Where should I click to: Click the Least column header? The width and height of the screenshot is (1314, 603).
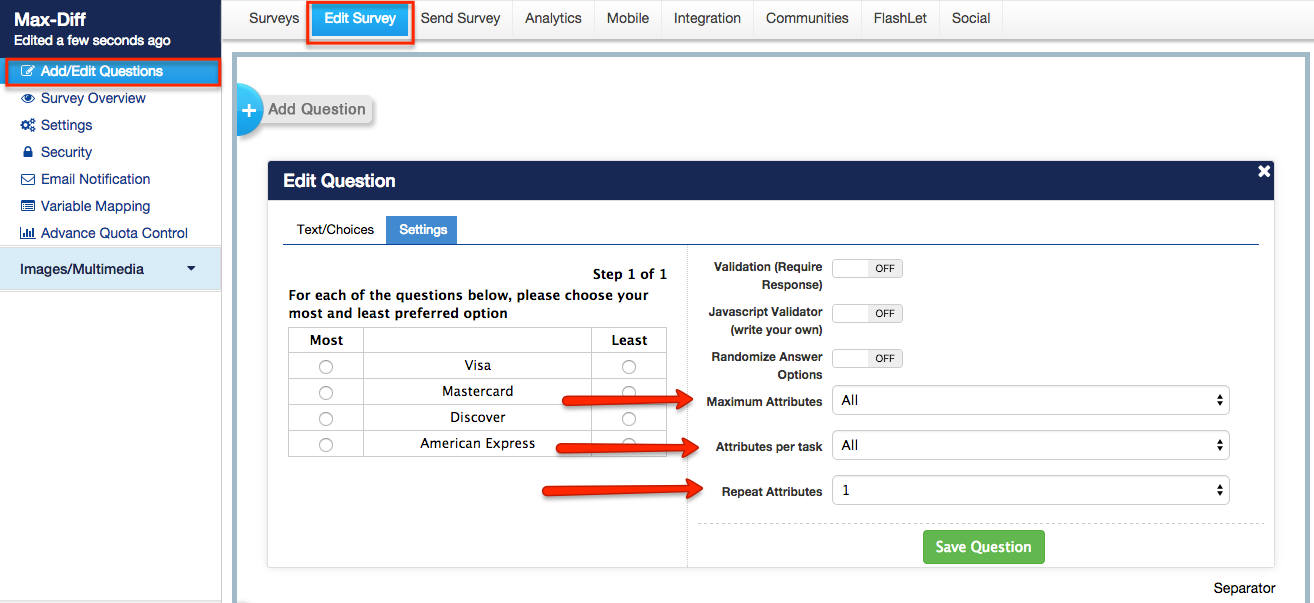[629, 340]
